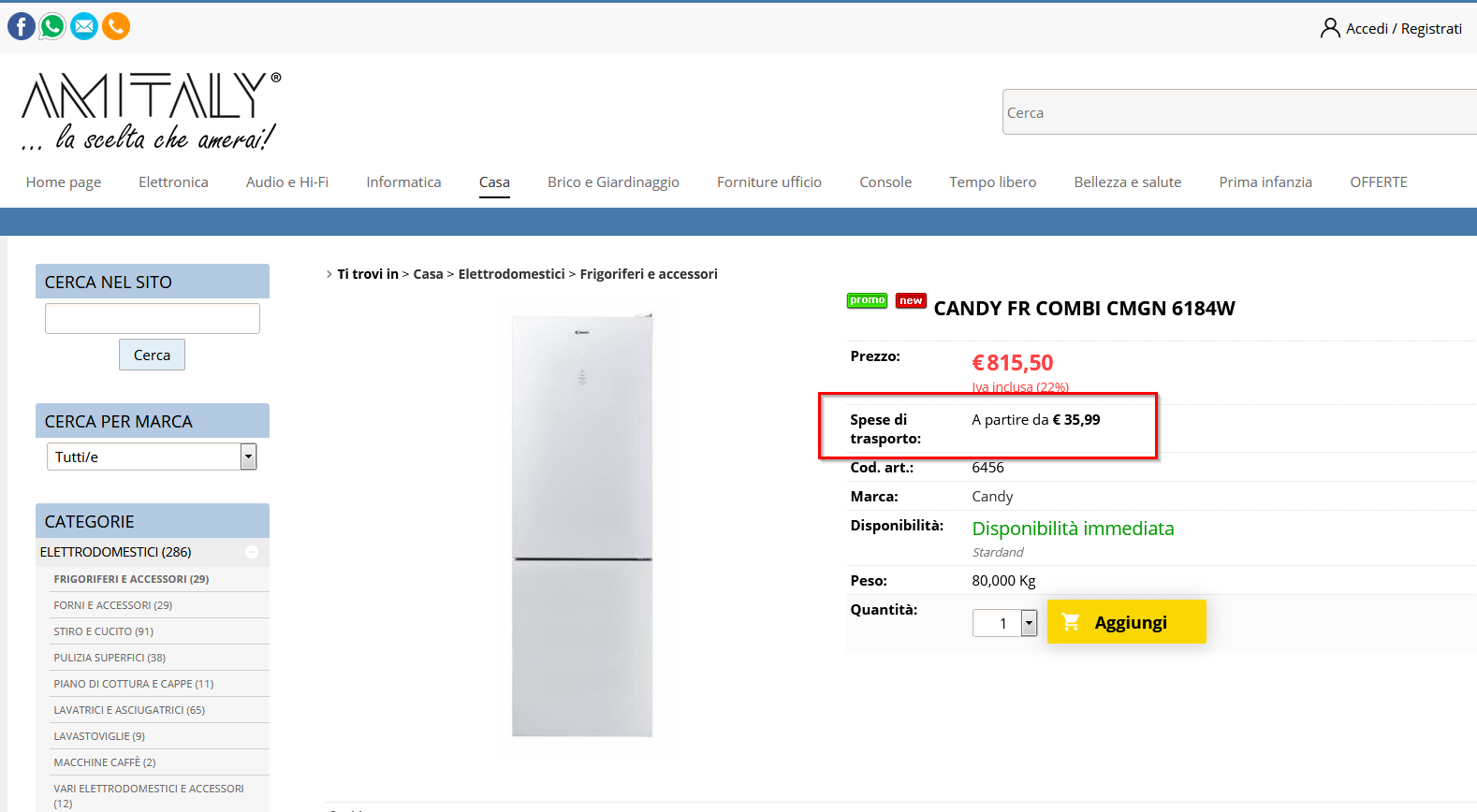Open Tempo libero menu

(x=993, y=181)
